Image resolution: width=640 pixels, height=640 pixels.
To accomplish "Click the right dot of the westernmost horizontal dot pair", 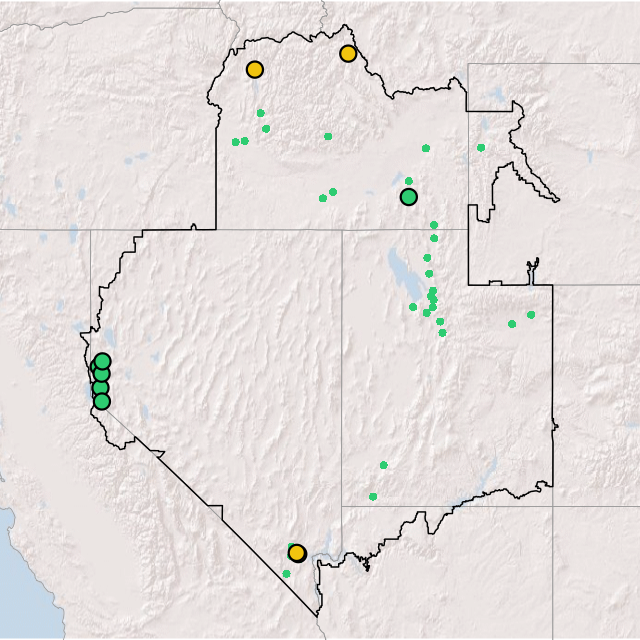I will (244, 141).
